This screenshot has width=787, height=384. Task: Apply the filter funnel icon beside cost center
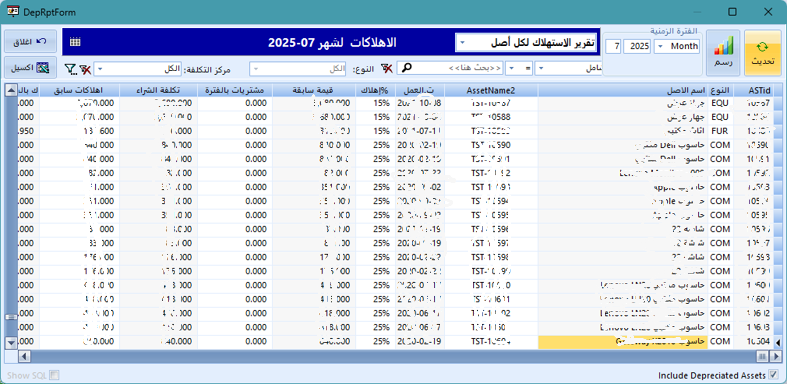pos(70,69)
